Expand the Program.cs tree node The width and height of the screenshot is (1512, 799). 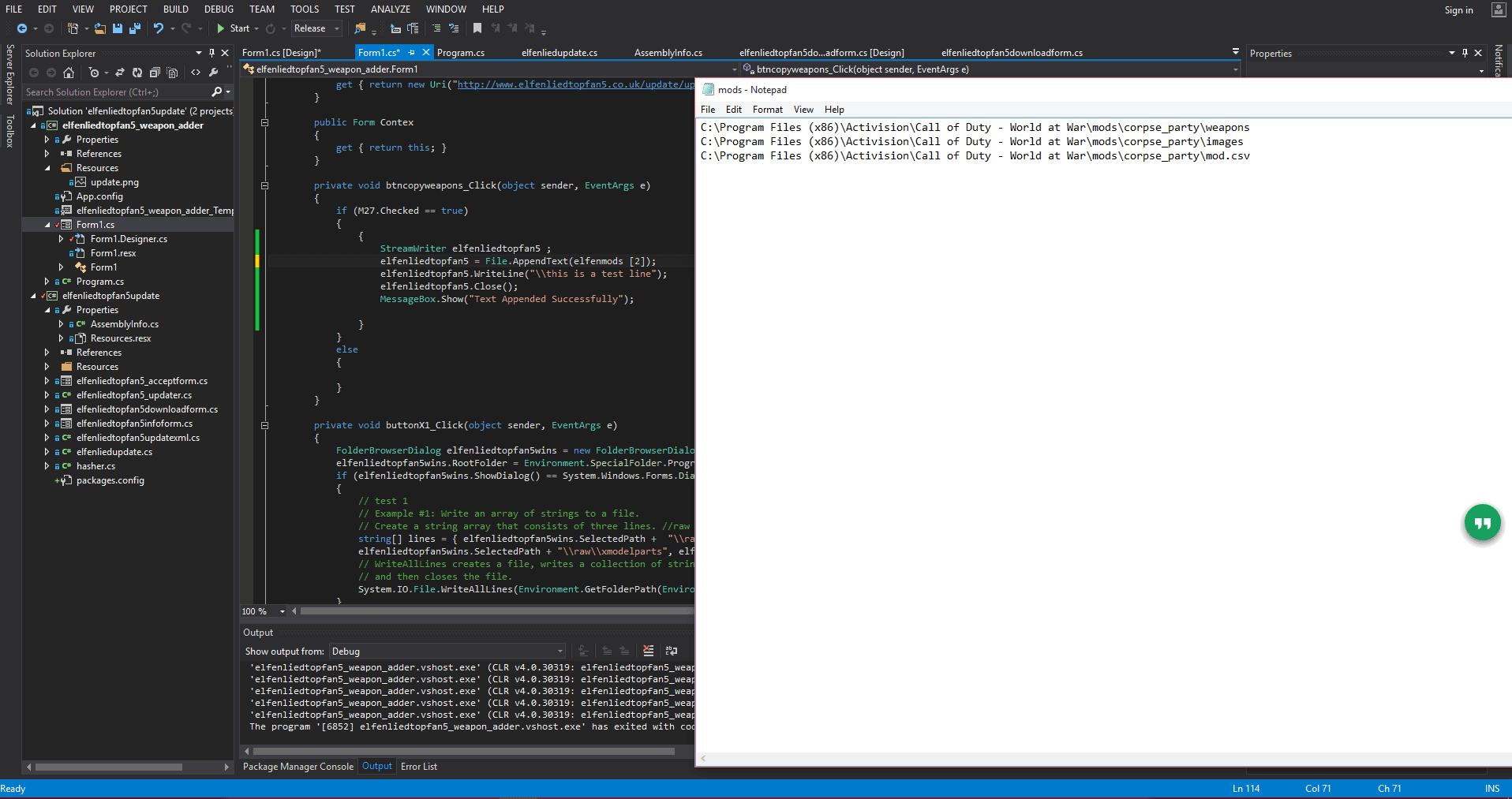[47, 282]
